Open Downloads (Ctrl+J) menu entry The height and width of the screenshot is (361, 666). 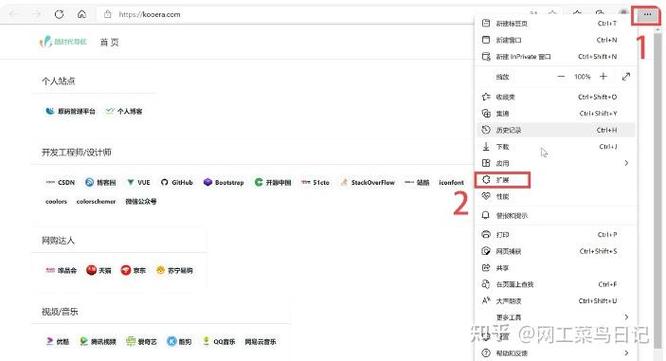coord(555,147)
